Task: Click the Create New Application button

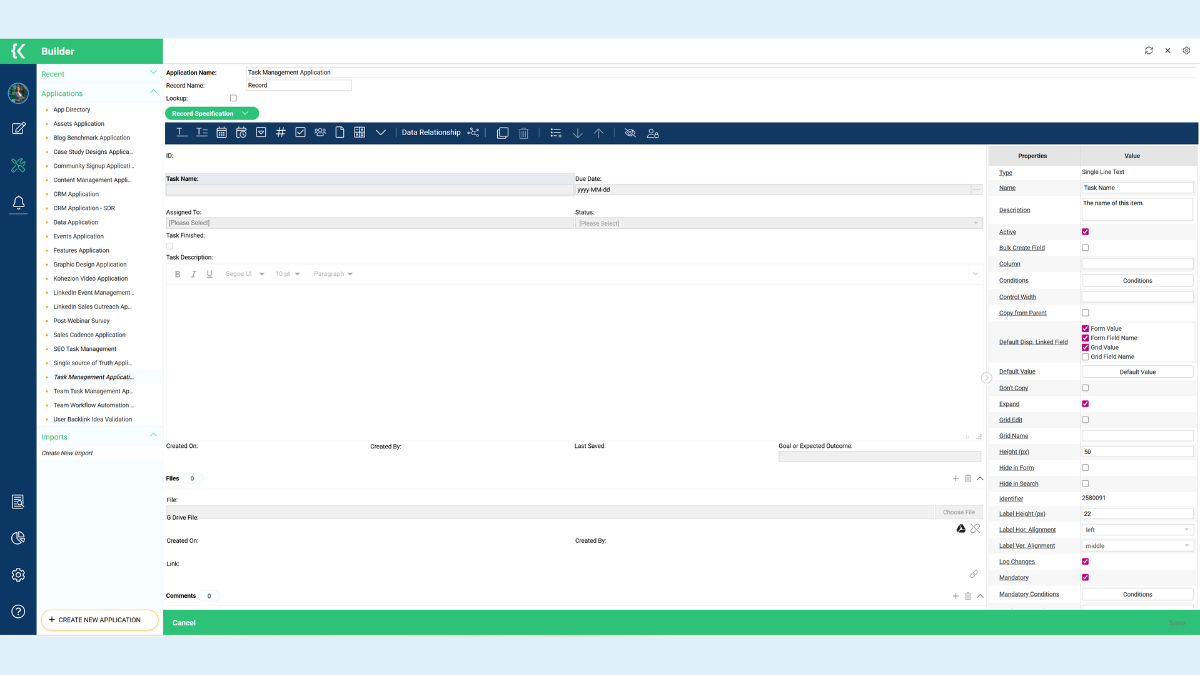Action: (99, 620)
